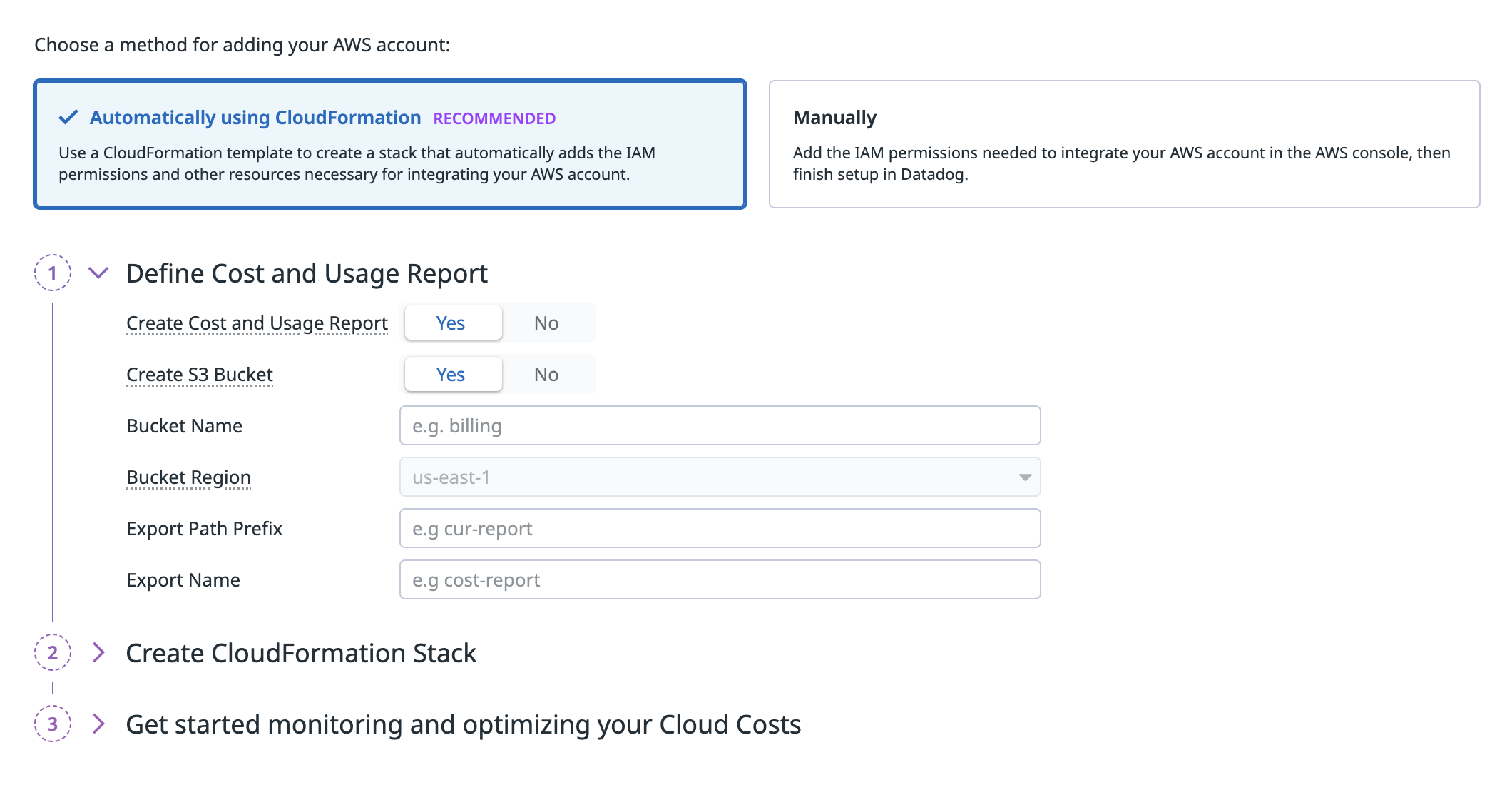
Task: Click the Bucket Region label
Action: 188,477
